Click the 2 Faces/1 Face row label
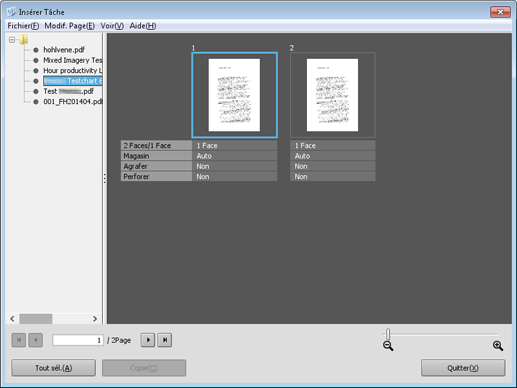Image resolution: width=517 pixels, height=388 pixels. (156, 145)
